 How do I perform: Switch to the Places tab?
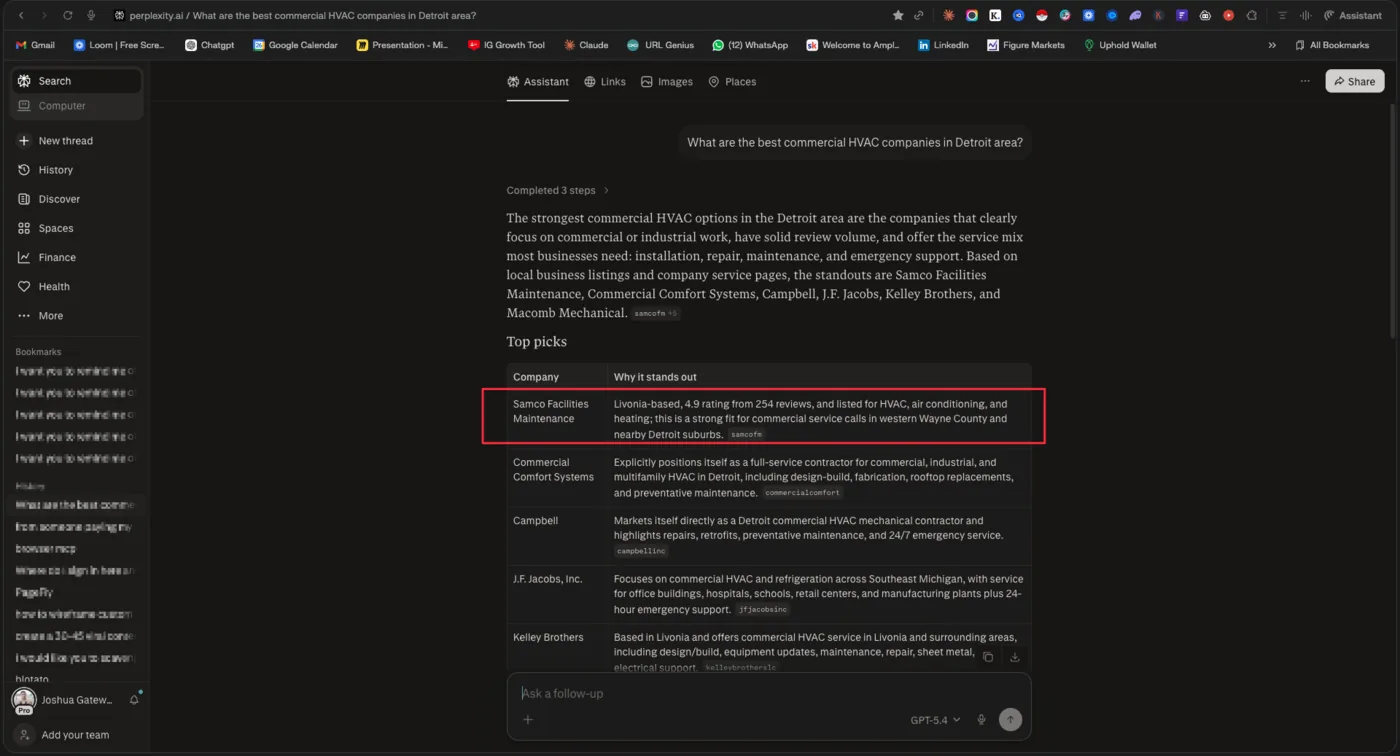tap(732, 82)
